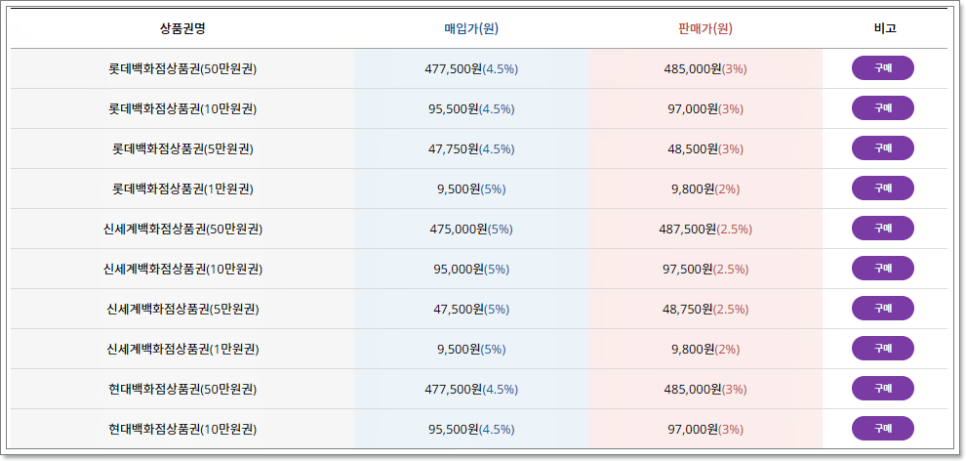Click 매입가 95,500원 in 현대 10만원권 row
Screen dimensions: 966x461
[471, 430]
